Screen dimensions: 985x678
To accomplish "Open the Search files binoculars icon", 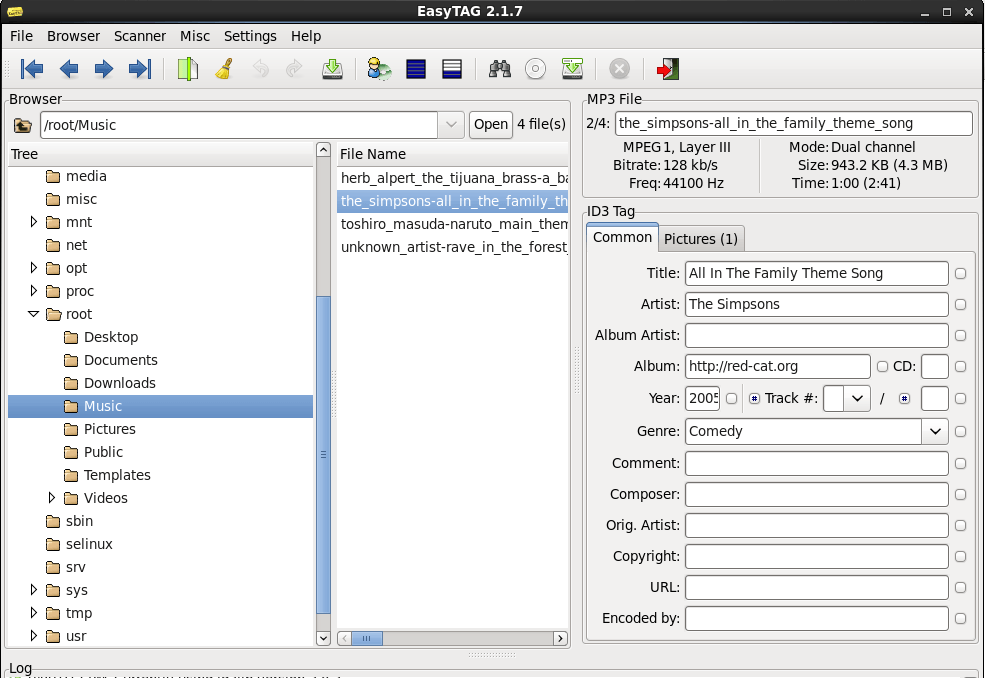I will (x=499, y=69).
